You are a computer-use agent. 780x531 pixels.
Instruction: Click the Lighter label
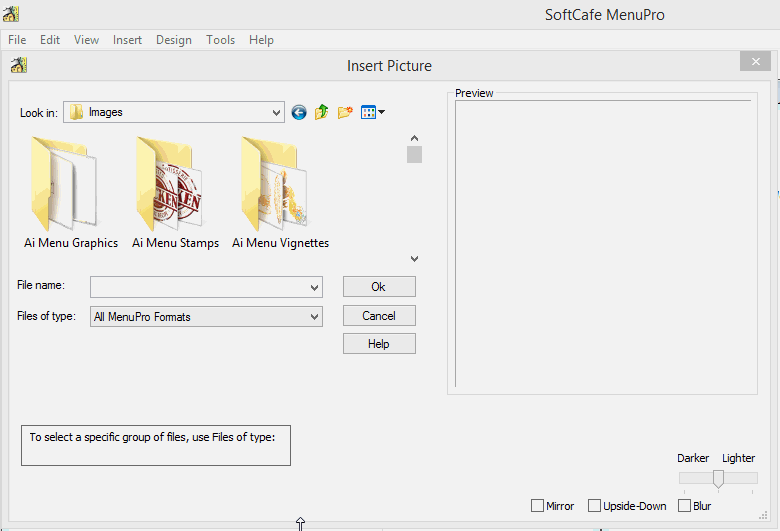click(738, 458)
